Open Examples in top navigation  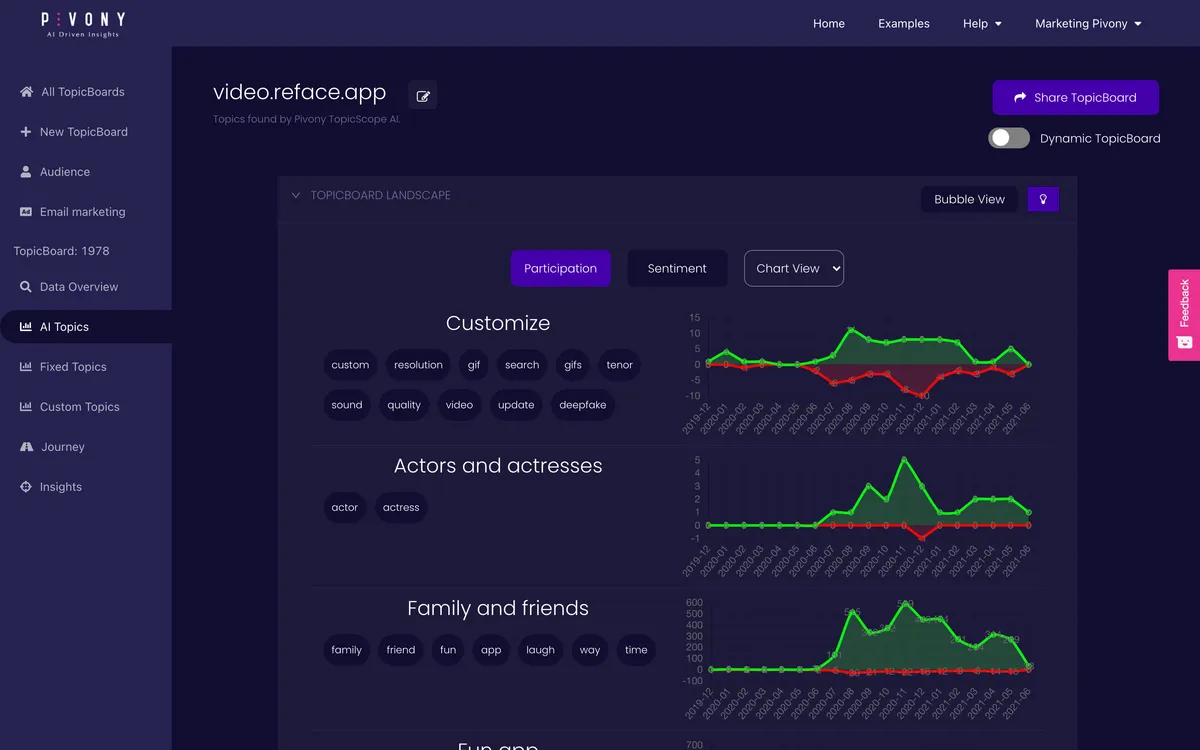pos(904,24)
